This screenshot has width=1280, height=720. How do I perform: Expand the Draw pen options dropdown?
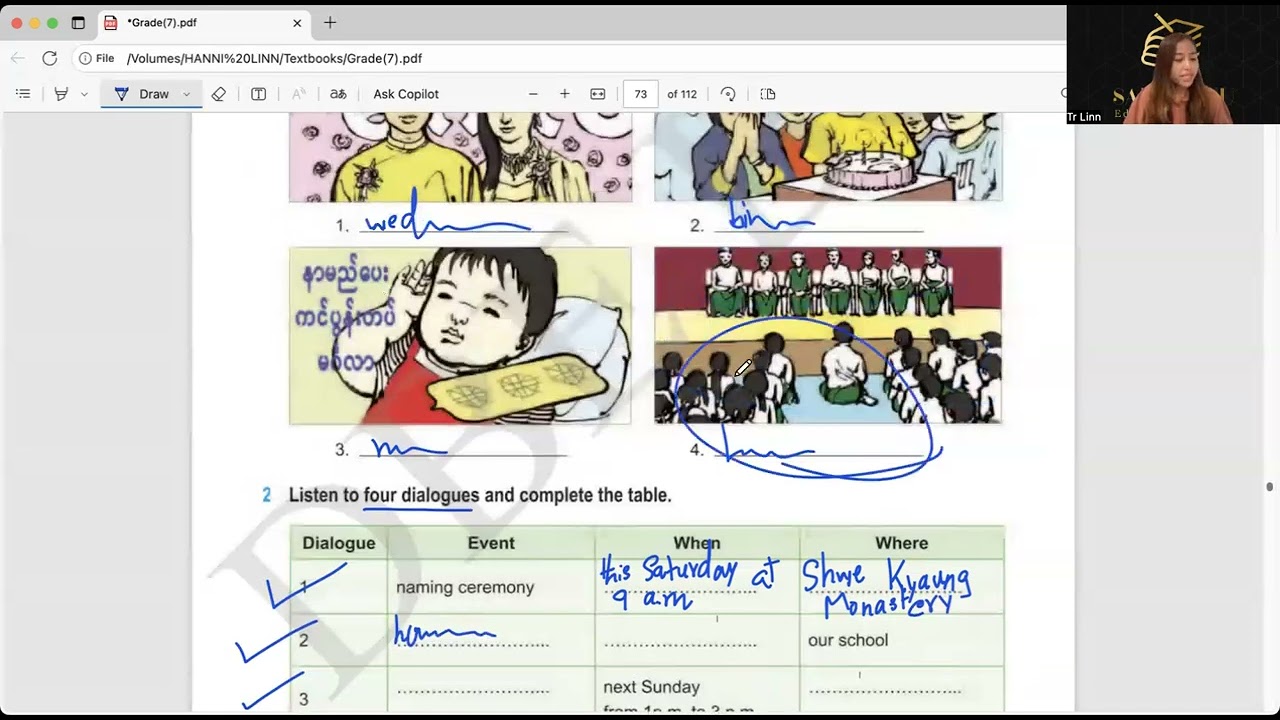(x=186, y=94)
